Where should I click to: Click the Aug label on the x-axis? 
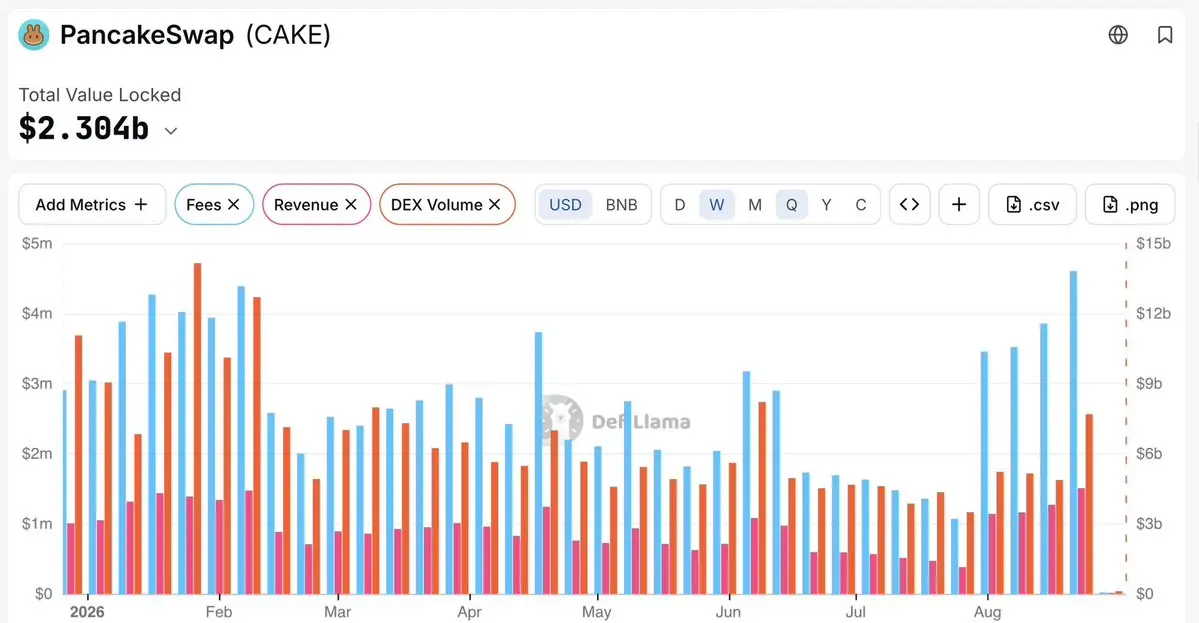click(x=987, y=612)
